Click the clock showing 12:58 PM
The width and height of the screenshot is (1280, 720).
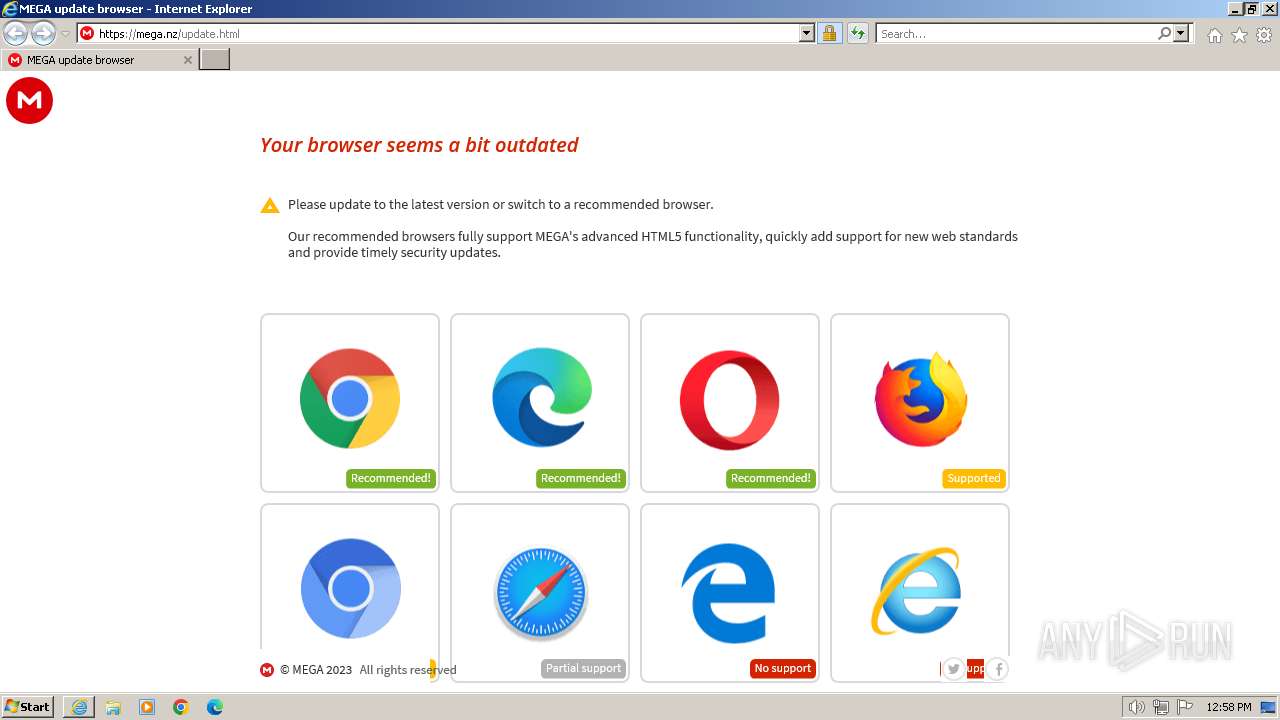[1229, 707]
